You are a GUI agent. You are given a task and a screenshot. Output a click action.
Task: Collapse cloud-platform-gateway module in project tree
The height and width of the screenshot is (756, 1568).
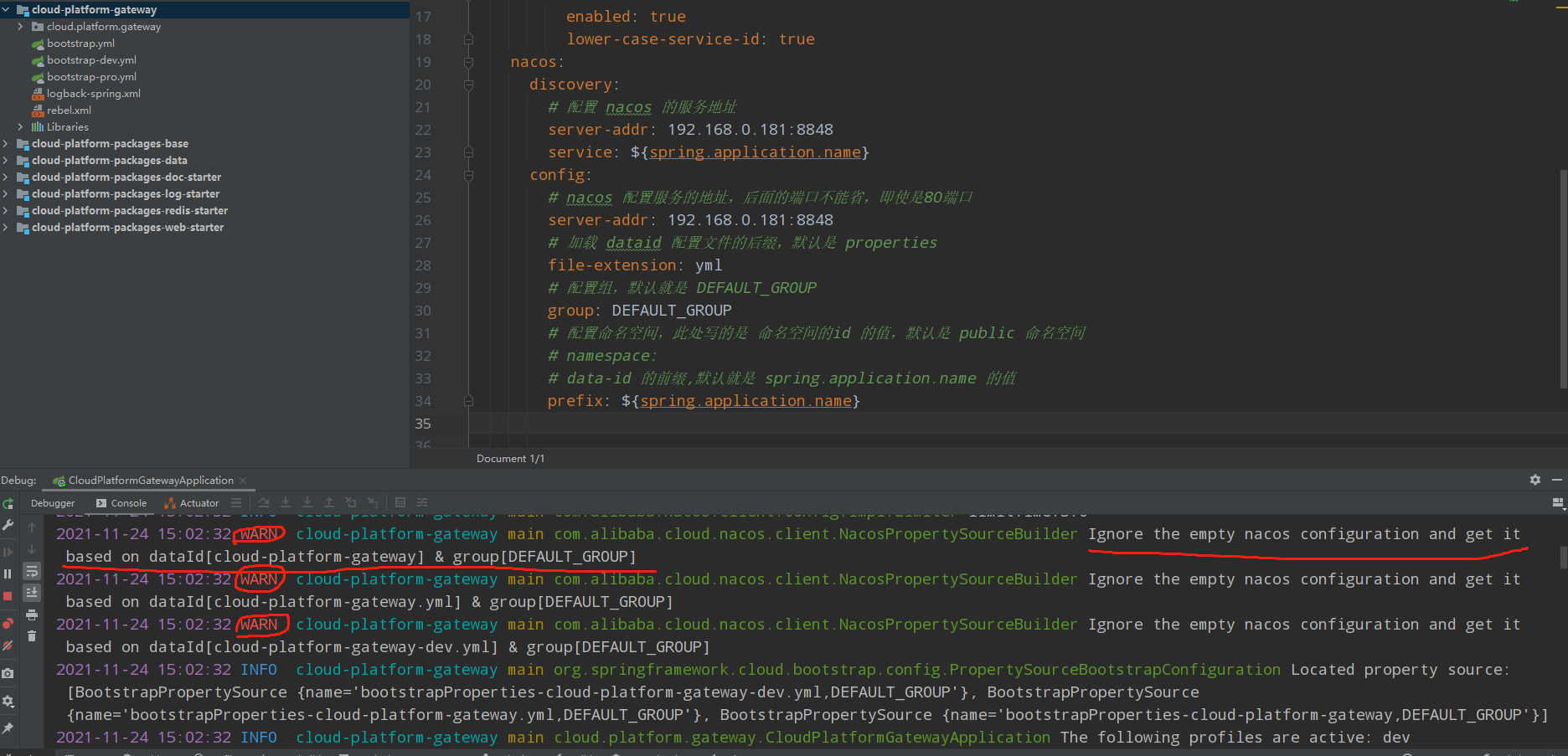[6, 10]
